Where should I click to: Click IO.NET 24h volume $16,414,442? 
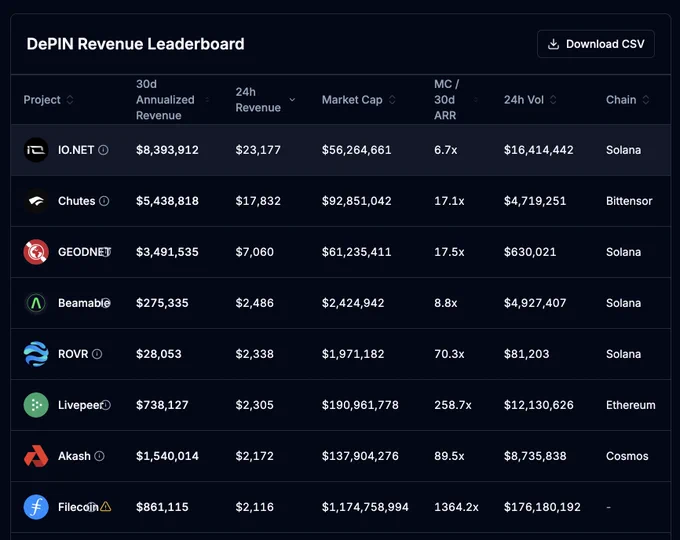539,150
